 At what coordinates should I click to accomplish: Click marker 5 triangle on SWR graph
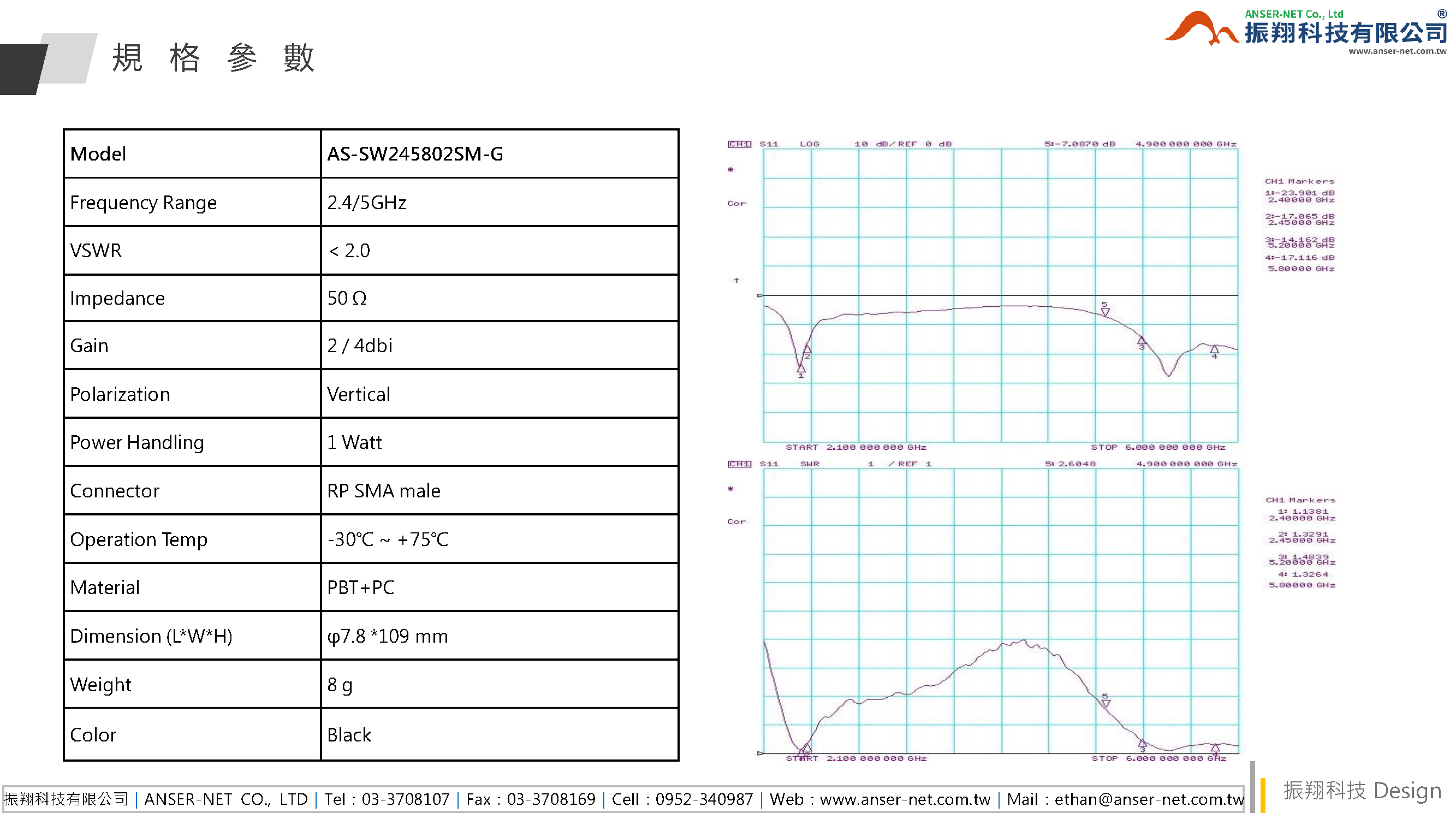coord(1106,703)
